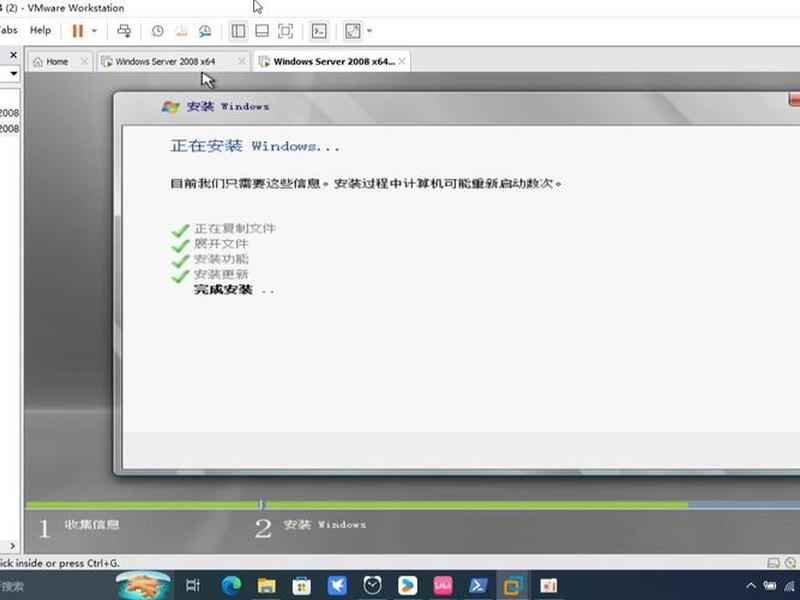The height and width of the screenshot is (600, 800).
Task: Open the power options dropdown beside pause
Action: [x=94, y=31]
